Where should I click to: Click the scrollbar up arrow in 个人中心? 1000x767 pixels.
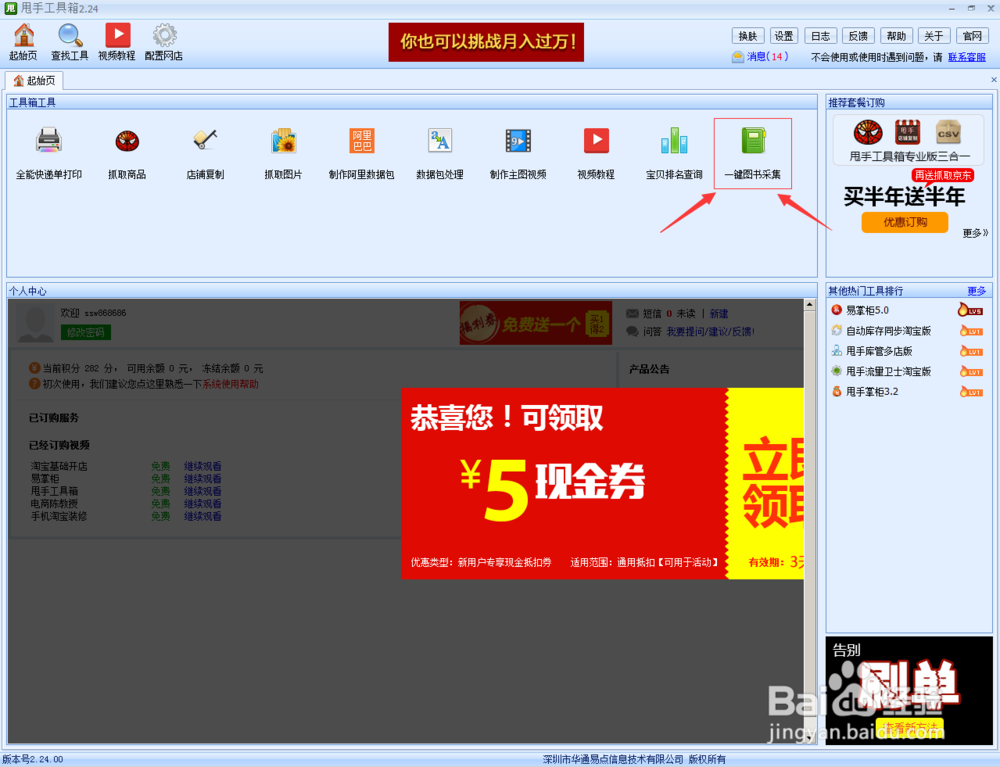pyautogui.click(x=809, y=305)
